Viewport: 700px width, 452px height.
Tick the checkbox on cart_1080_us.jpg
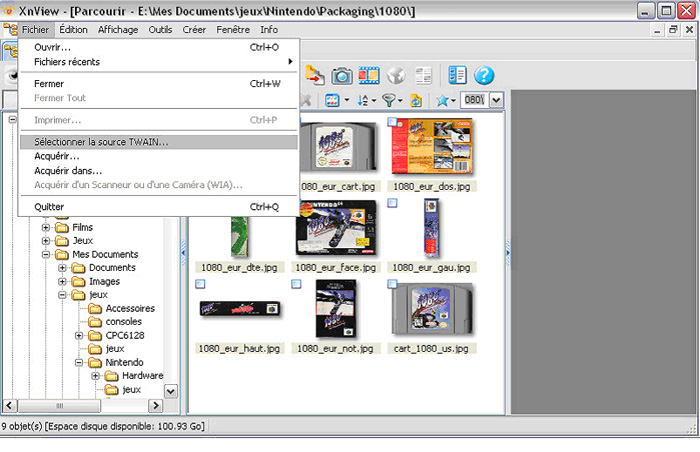pos(392,284)
